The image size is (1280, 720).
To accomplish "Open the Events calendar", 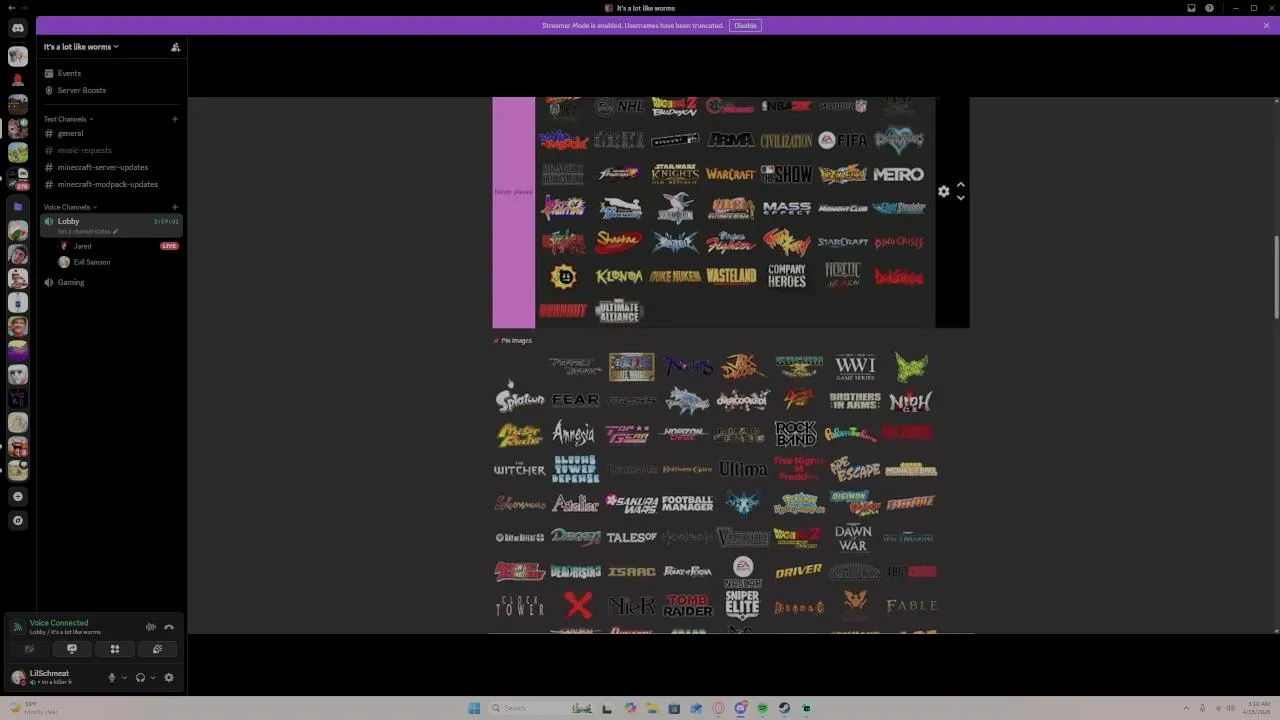I will pyautogui.click(x=111, y=73).
